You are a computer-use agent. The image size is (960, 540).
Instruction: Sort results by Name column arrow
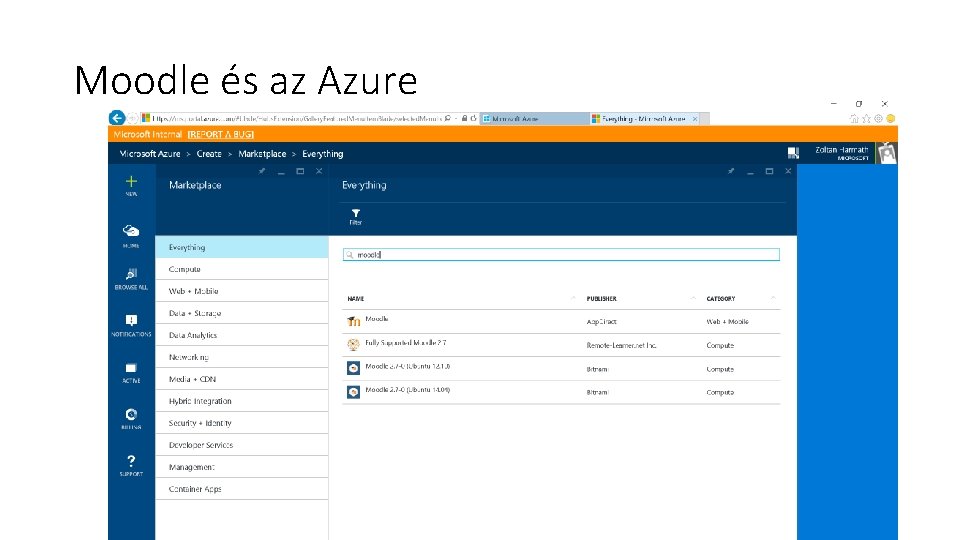[573, 298]
